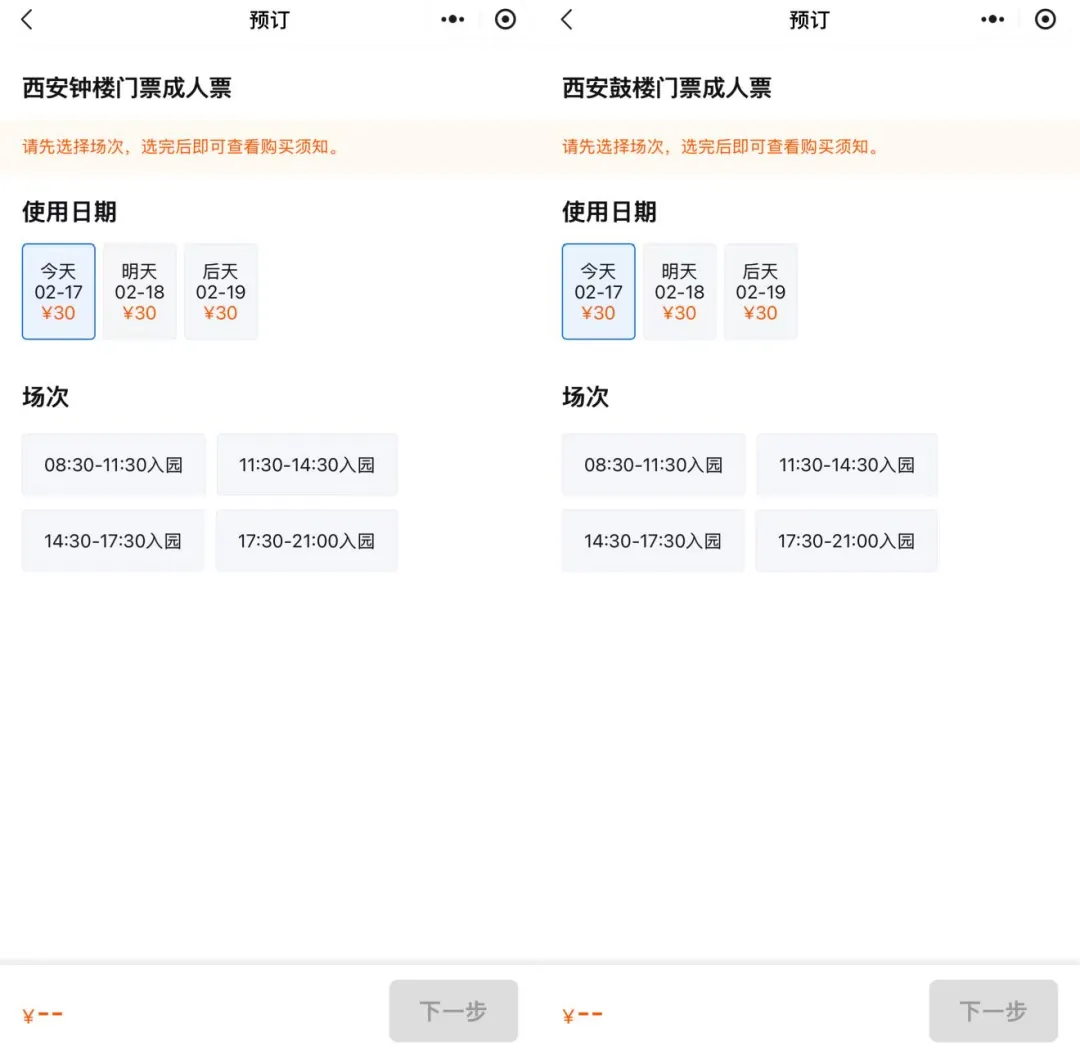Image resolution: width=1080 pixels, height=1055 pixels.
Task: Select 后天 02-19 date for Drum Tower (鼓楼) ticket
Action: pyautogui.click(x=760, y=291)
